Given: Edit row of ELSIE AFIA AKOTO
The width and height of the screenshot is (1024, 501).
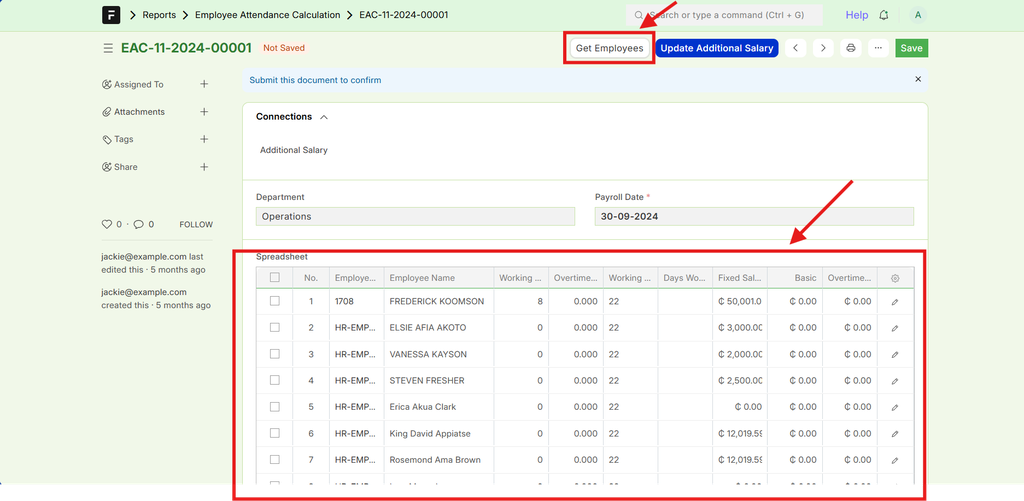Looking at the screenshot, I should click(895, 328).
